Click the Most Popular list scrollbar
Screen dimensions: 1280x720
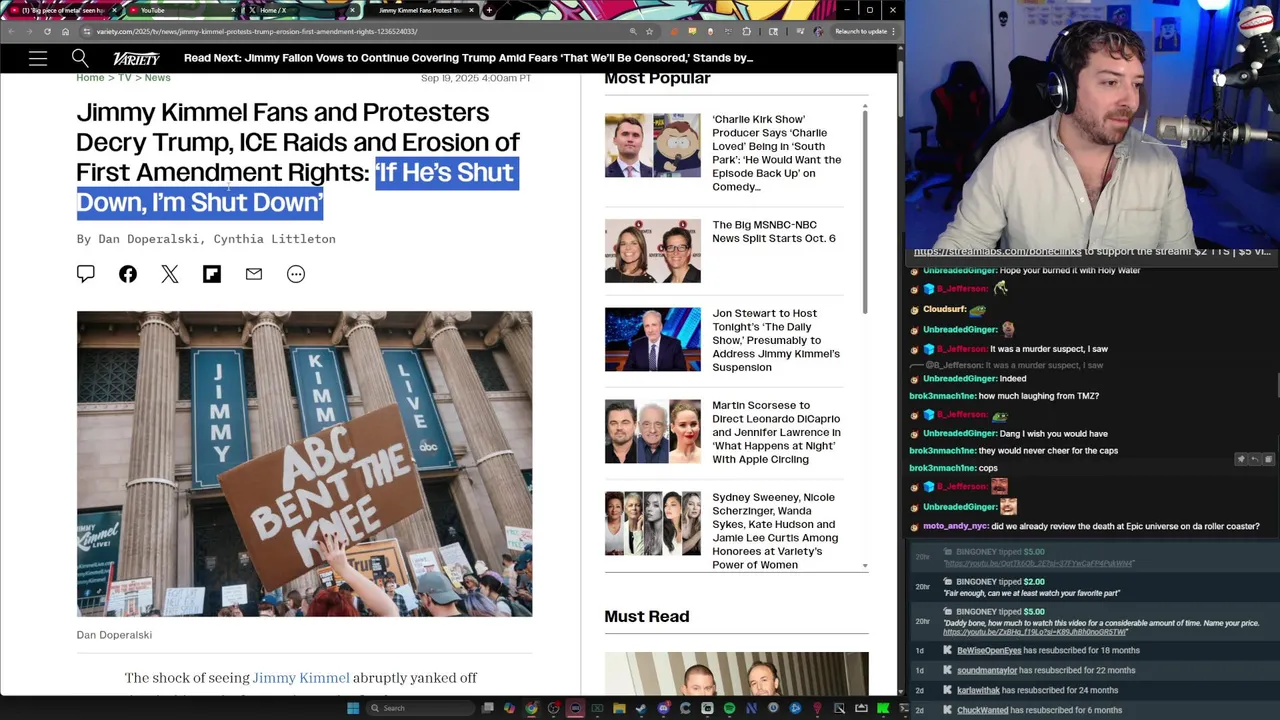coord(865,212)
